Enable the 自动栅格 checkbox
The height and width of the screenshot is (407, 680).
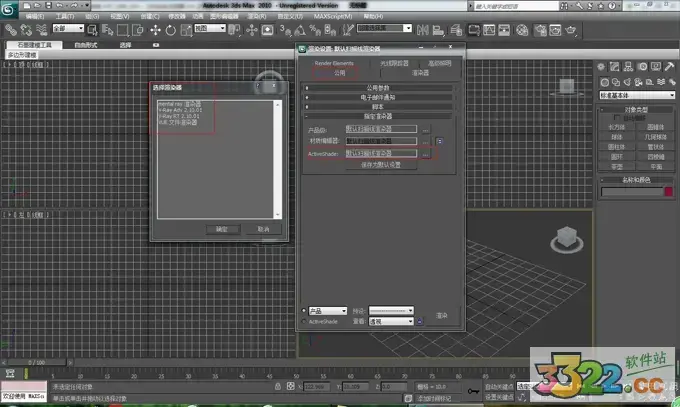pyautogui.click(x=617, y=118)
